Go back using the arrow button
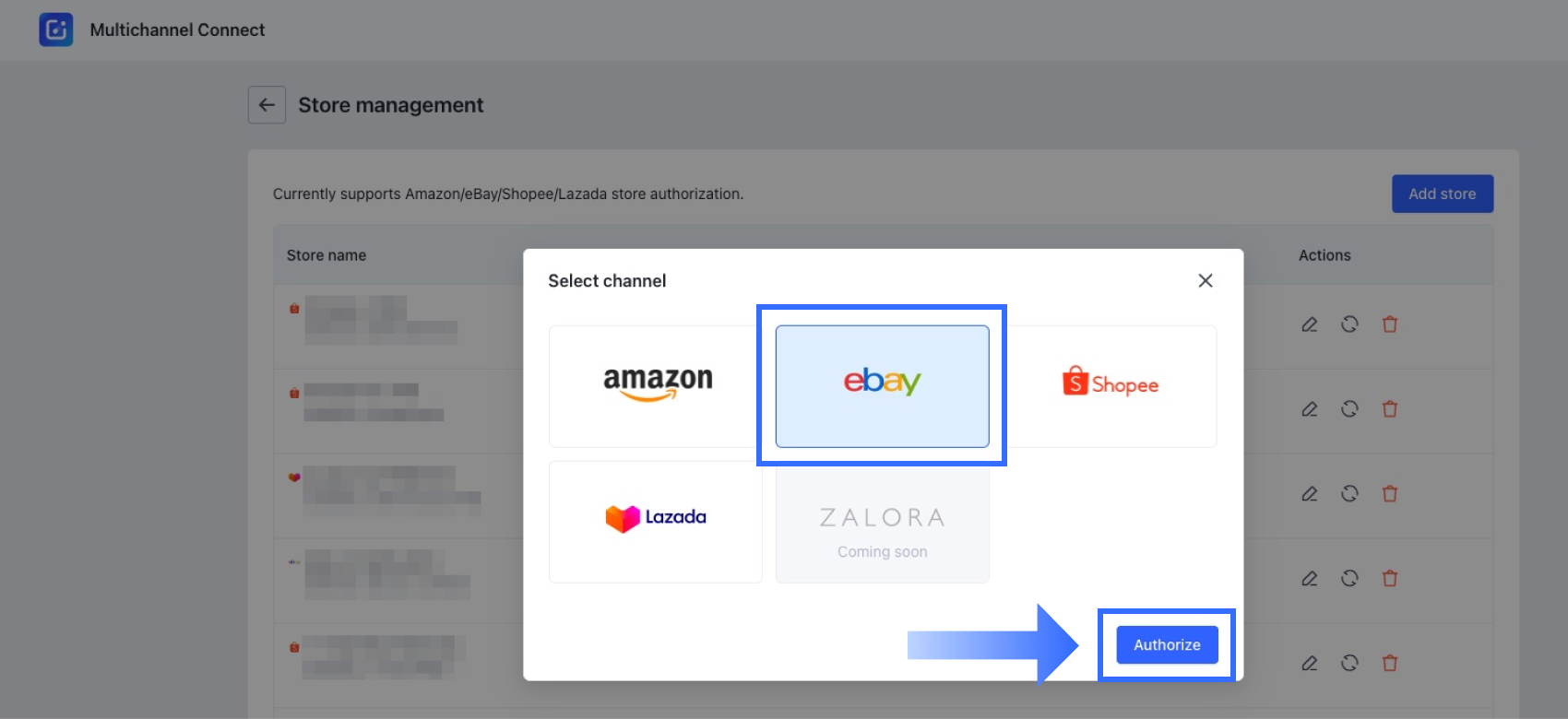The image size is (1568, 719). pos(267,105)
